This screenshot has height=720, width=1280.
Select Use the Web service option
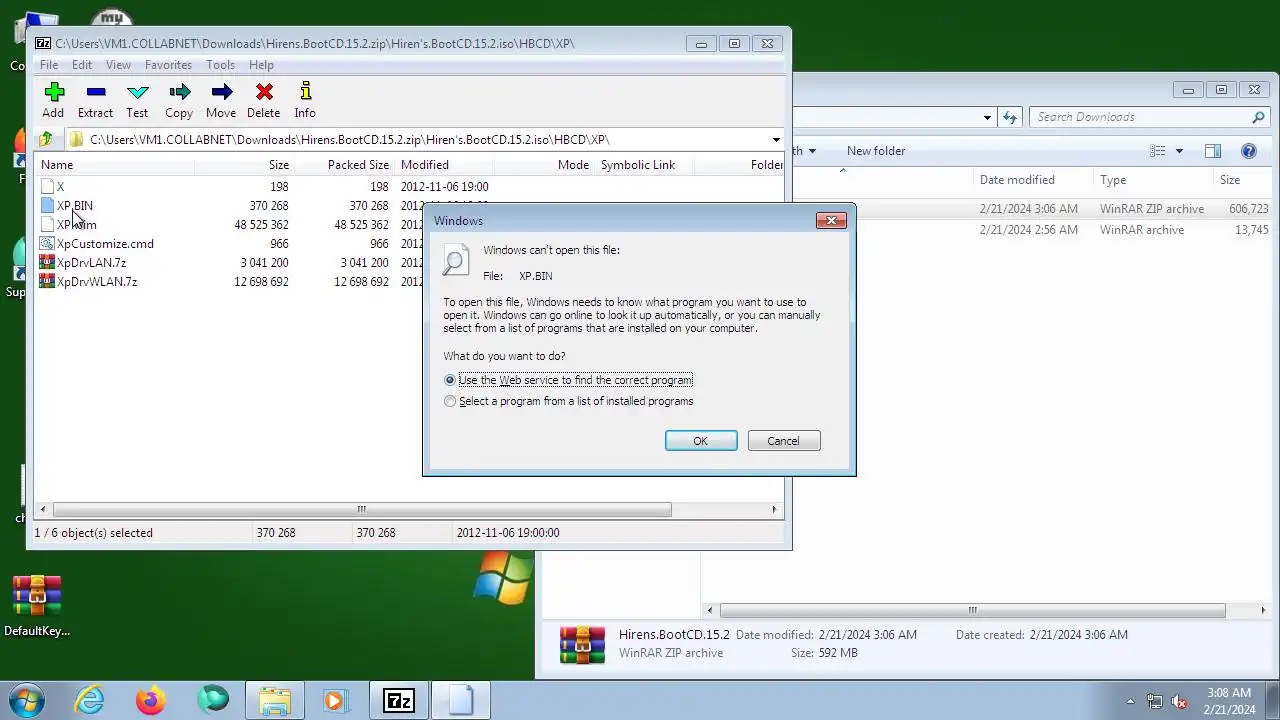pos(568,380)
